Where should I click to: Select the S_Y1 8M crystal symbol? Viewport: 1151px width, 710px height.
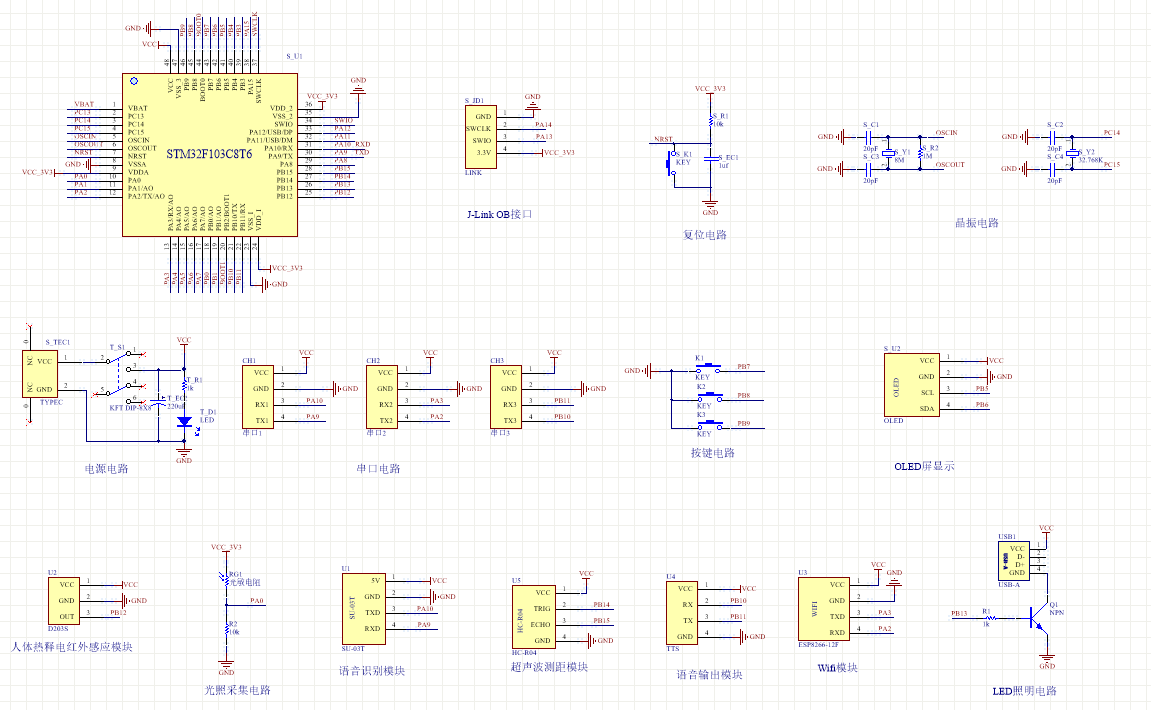[888, 153]
